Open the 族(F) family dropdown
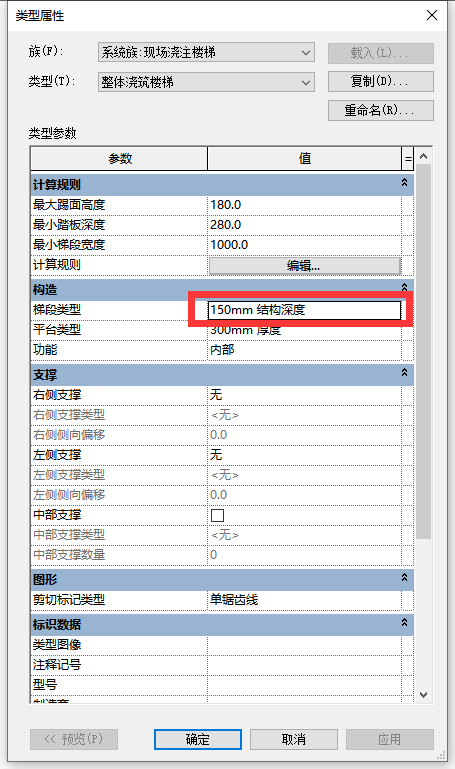The height and width of the screenshot is (769, 455). (206, 52)
